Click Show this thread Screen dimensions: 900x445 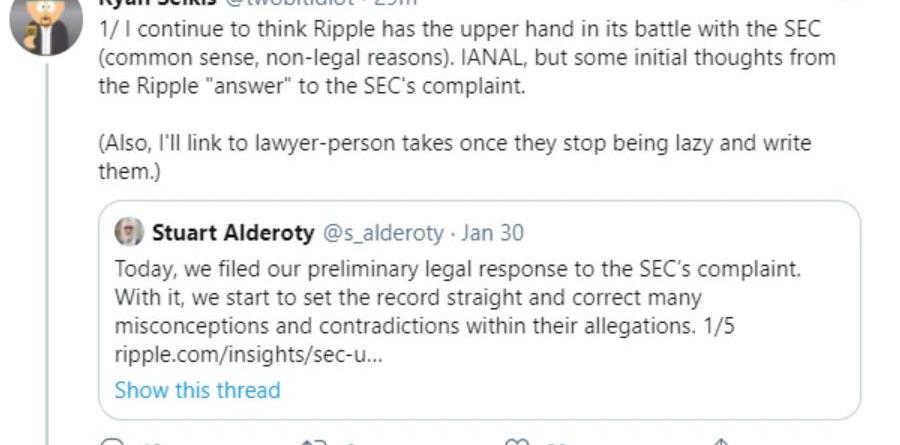pyautogui.click(x=197, y=390)
